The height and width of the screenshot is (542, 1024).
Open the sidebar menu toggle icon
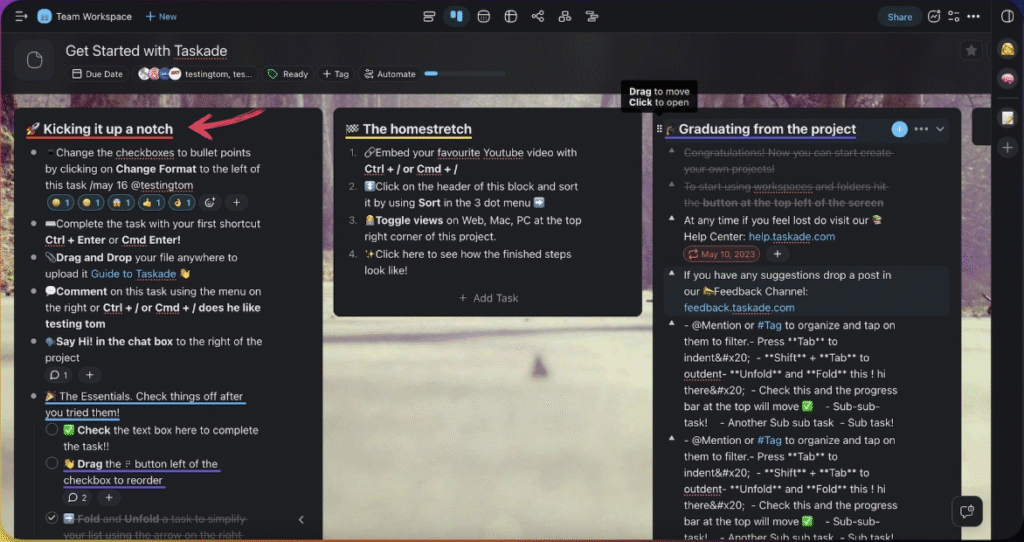coord(21,16)
